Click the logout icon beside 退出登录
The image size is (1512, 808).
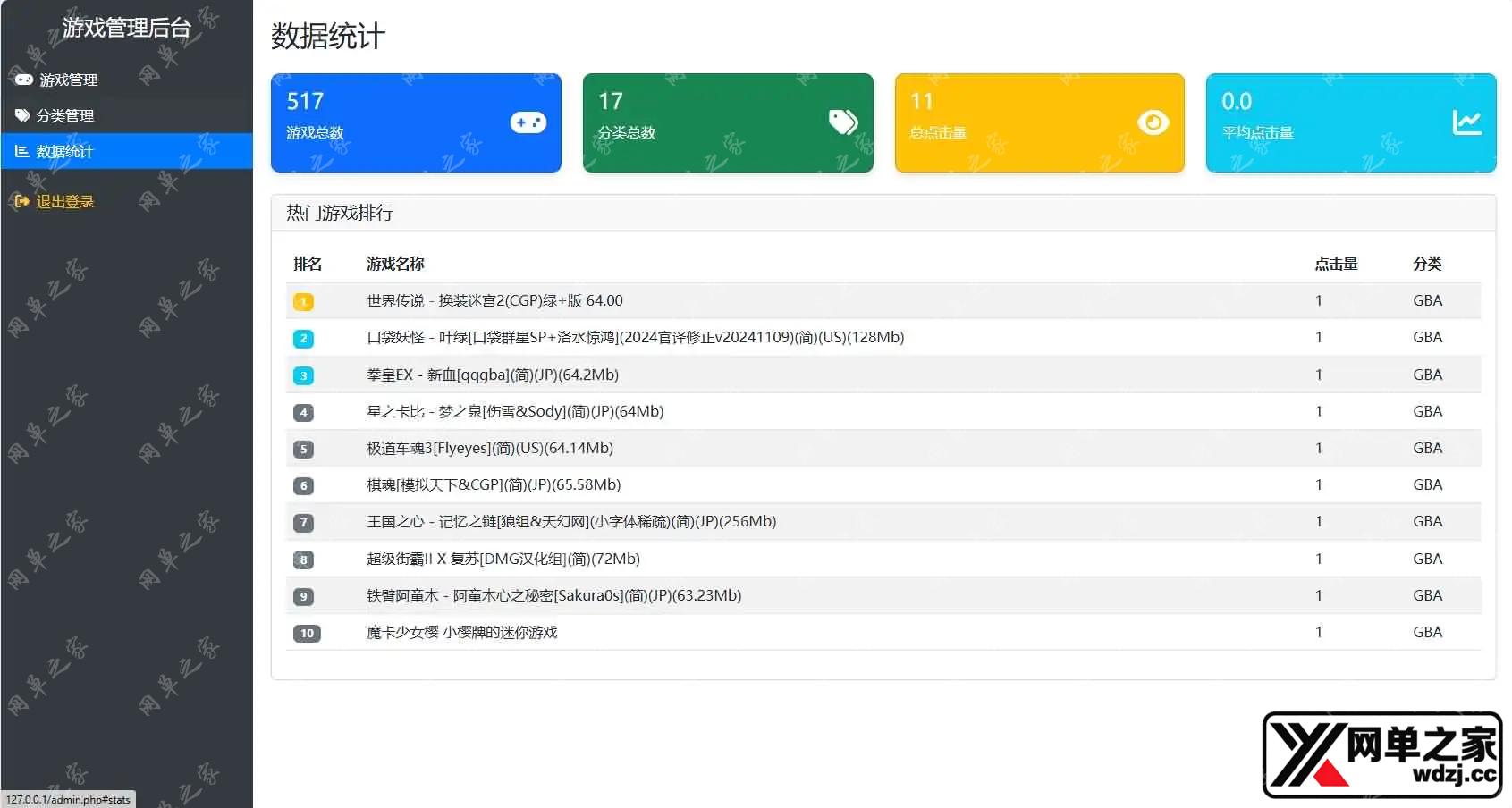point(22,201)
